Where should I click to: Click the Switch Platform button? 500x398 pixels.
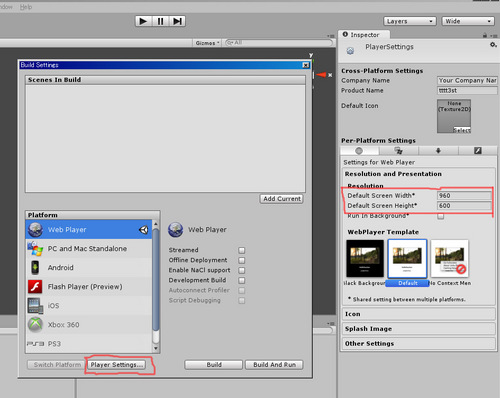pos(55,365)
